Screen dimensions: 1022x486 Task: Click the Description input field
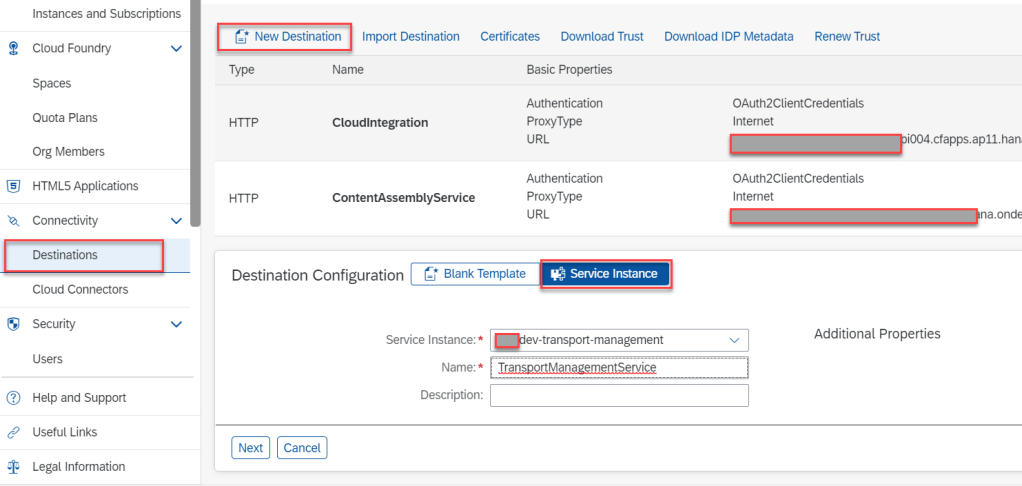point(618,396)
